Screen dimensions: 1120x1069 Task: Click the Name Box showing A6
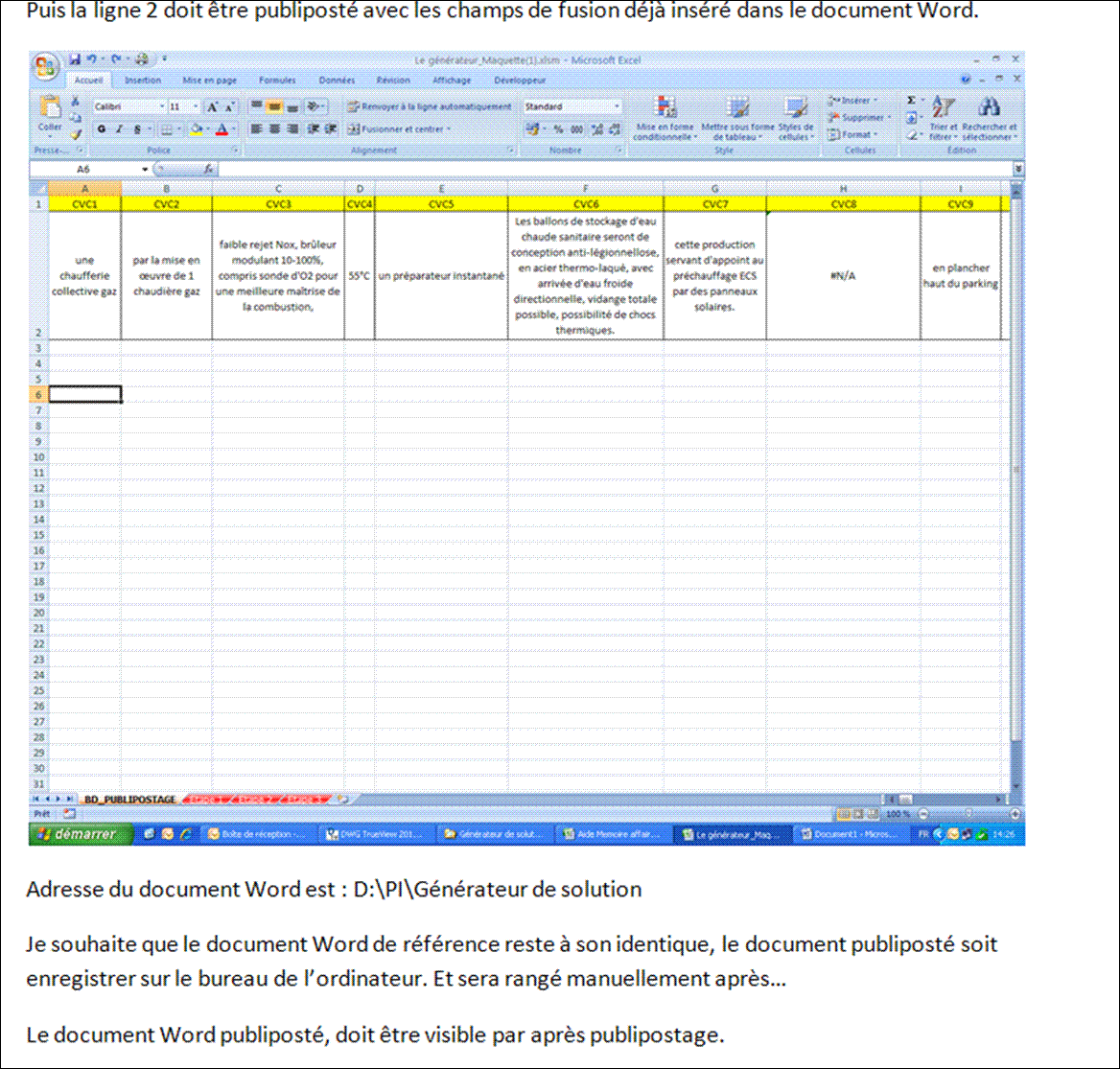[x=86, y=169]
